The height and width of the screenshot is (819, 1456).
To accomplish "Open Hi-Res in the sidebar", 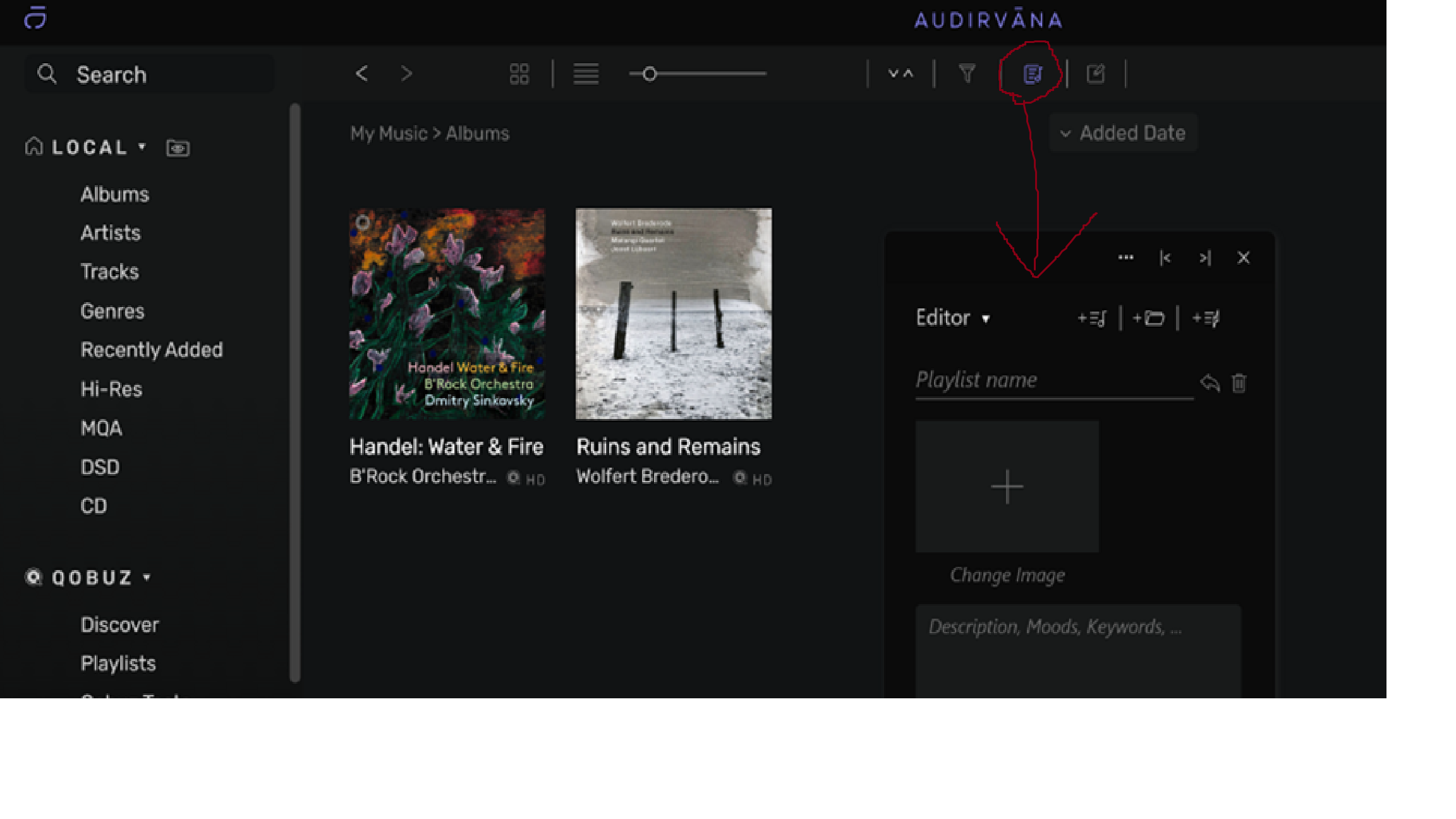I will [x=111, y=389].
